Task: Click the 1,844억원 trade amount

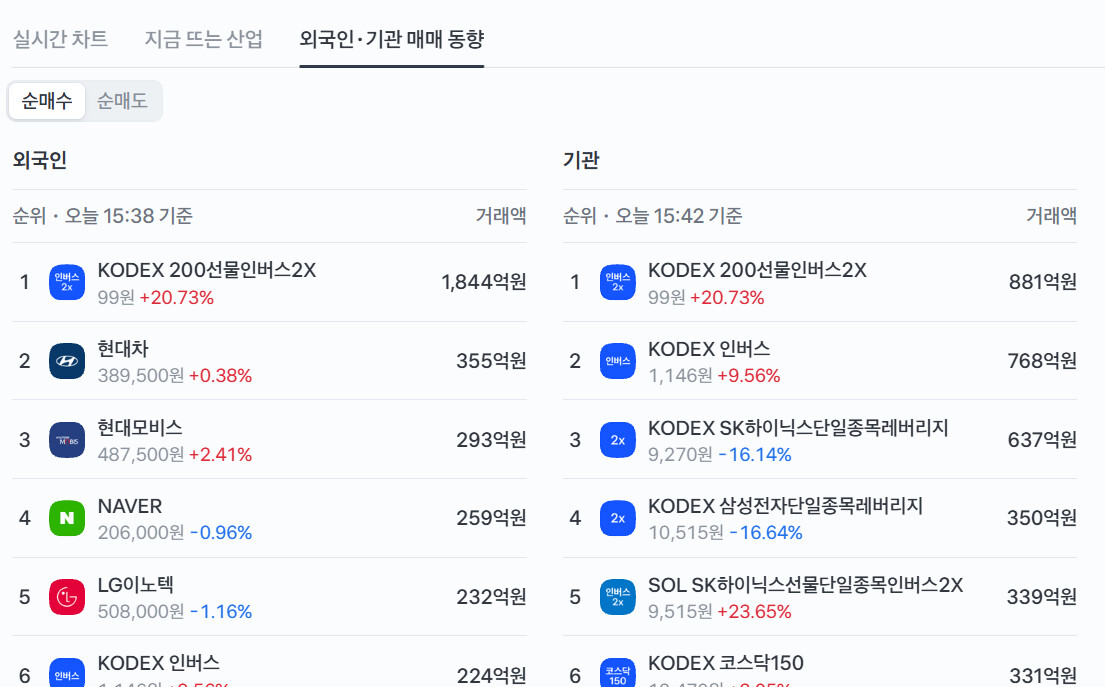Action: click(483, 282)
